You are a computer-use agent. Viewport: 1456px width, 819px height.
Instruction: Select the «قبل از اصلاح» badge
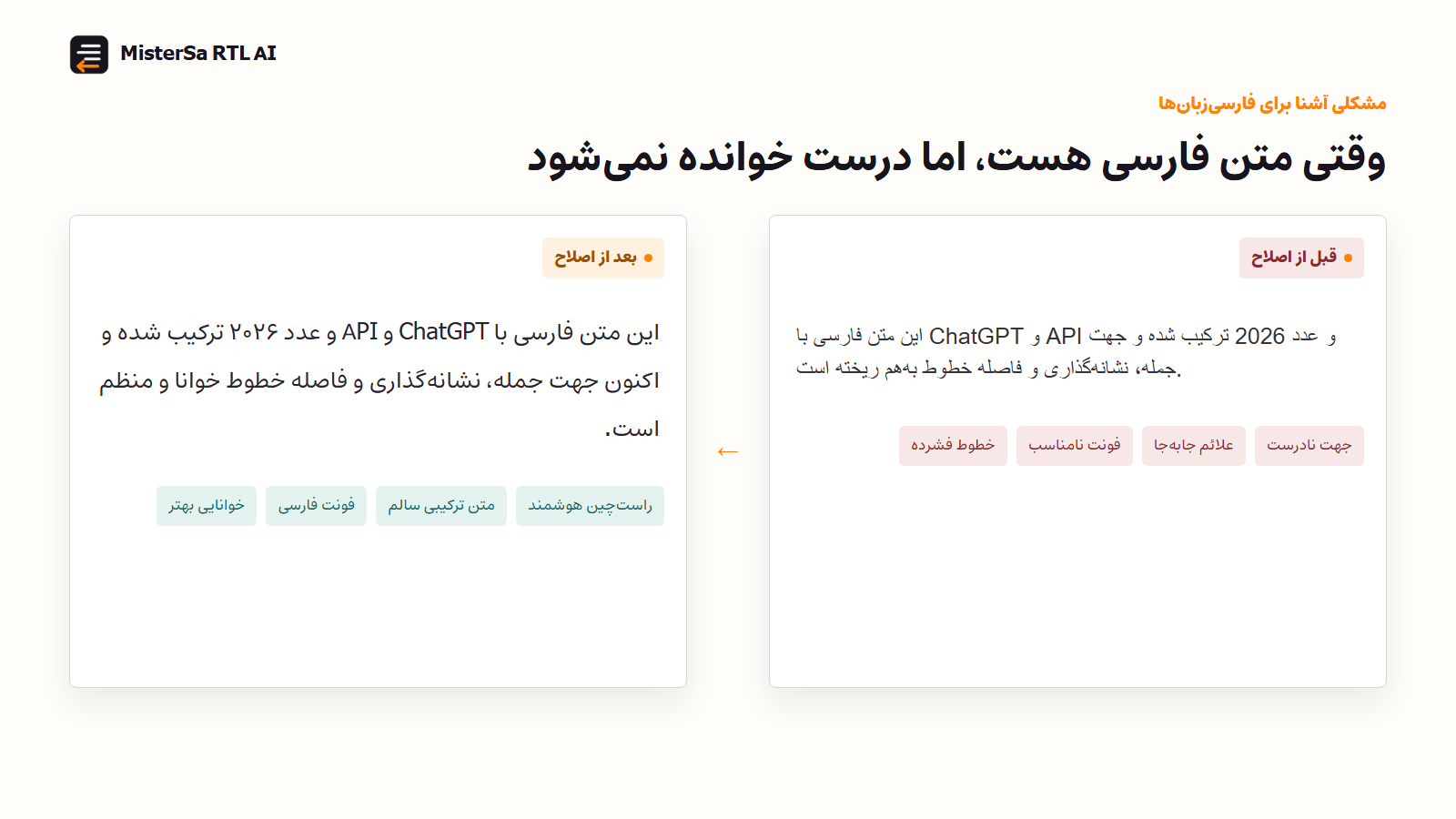(x=1301, y=258)
